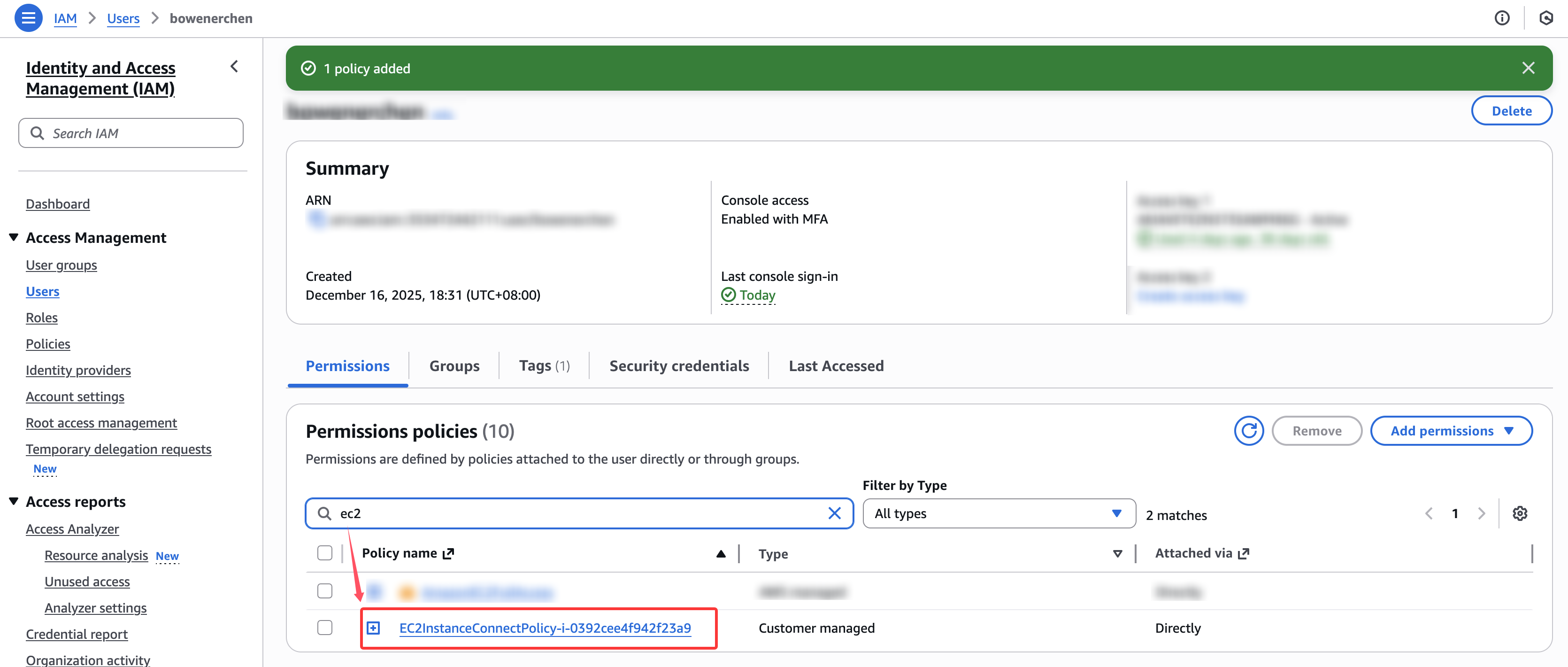Viewport: 1568px width, 667px height.
Task: Open the table preferences gear icon
Action: coord(1519,513)
